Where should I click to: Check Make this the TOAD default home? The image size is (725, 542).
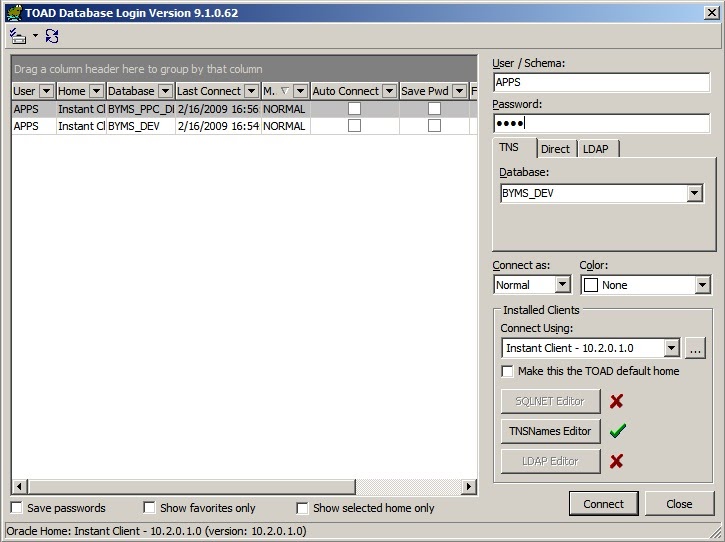point(507,371)
